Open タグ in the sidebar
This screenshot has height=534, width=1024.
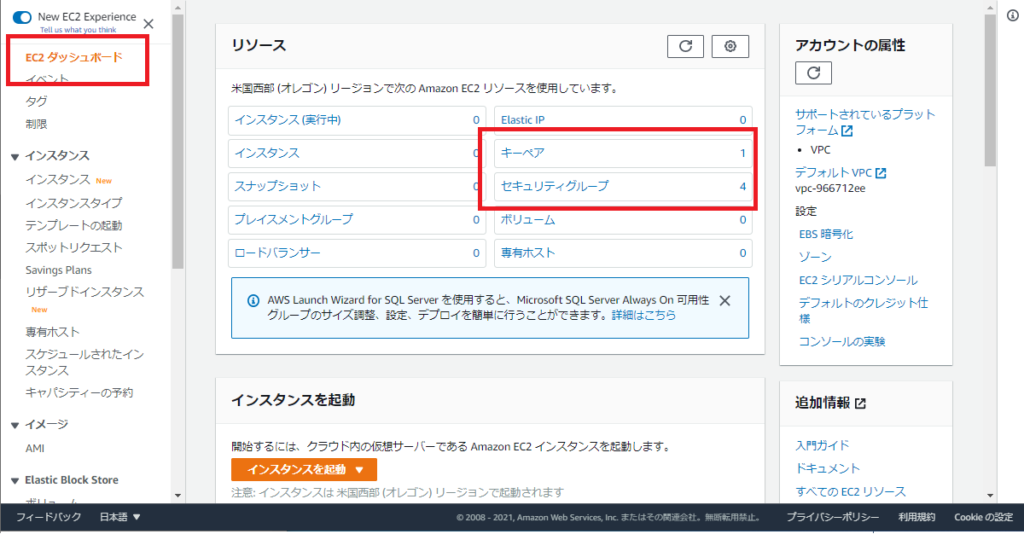pos(36,101)
